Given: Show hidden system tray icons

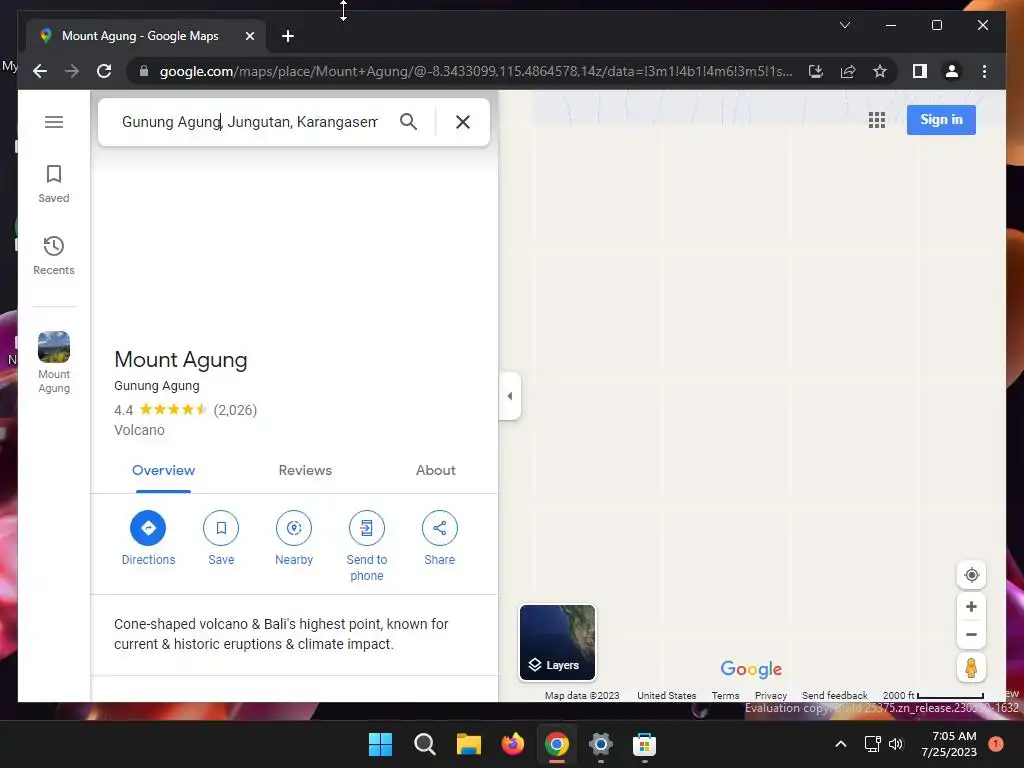Looking at the screenshot, I should (840, 744).
